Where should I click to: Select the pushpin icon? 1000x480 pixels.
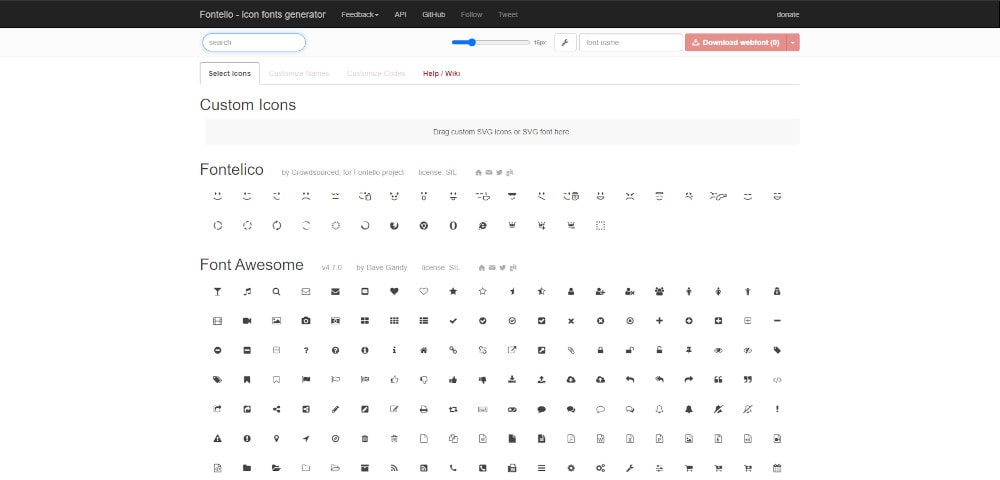689,350
